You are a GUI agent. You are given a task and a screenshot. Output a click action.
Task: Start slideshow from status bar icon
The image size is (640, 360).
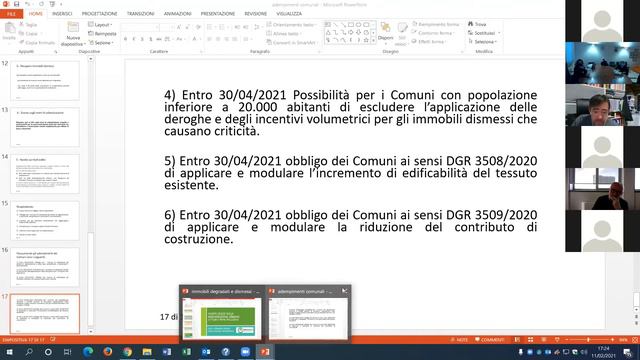(557, 340)
